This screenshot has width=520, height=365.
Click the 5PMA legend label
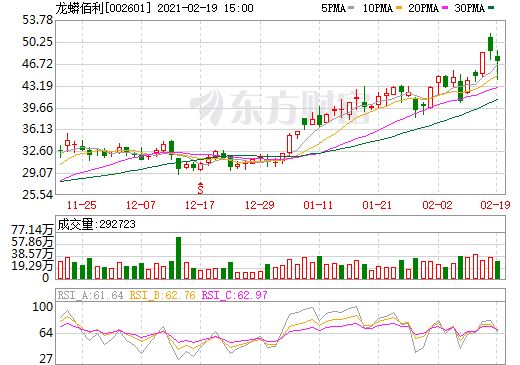(333, 8)
